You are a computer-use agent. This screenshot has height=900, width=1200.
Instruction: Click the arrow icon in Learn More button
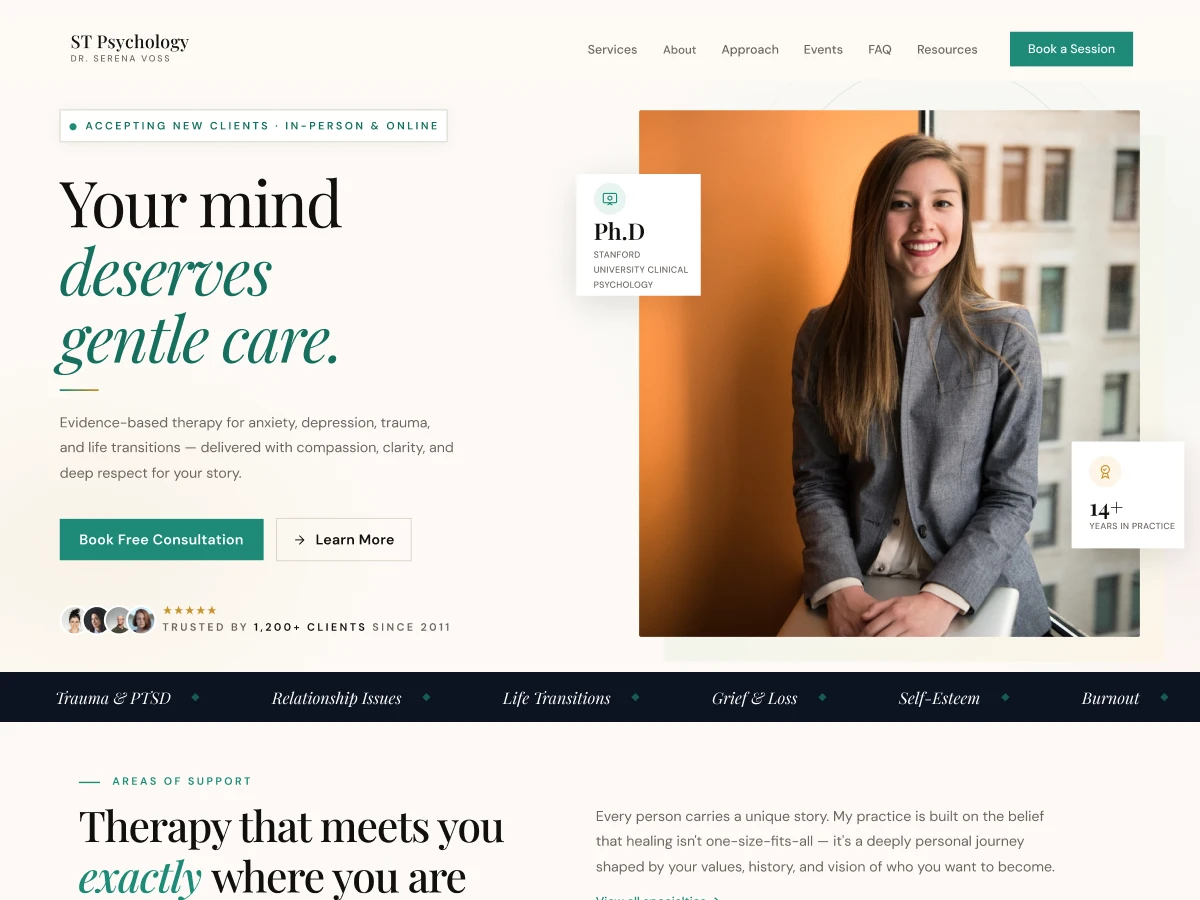[300, 540]
